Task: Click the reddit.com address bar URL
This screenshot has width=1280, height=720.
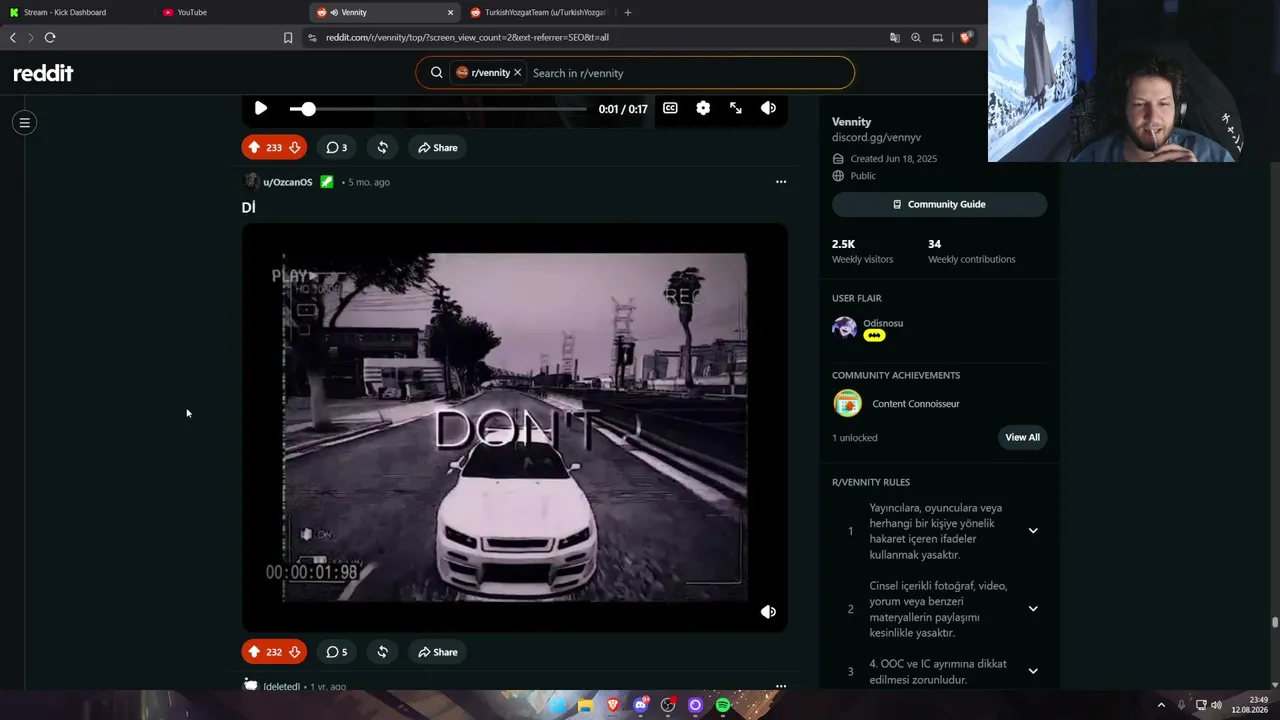Action: pos(467,37)
